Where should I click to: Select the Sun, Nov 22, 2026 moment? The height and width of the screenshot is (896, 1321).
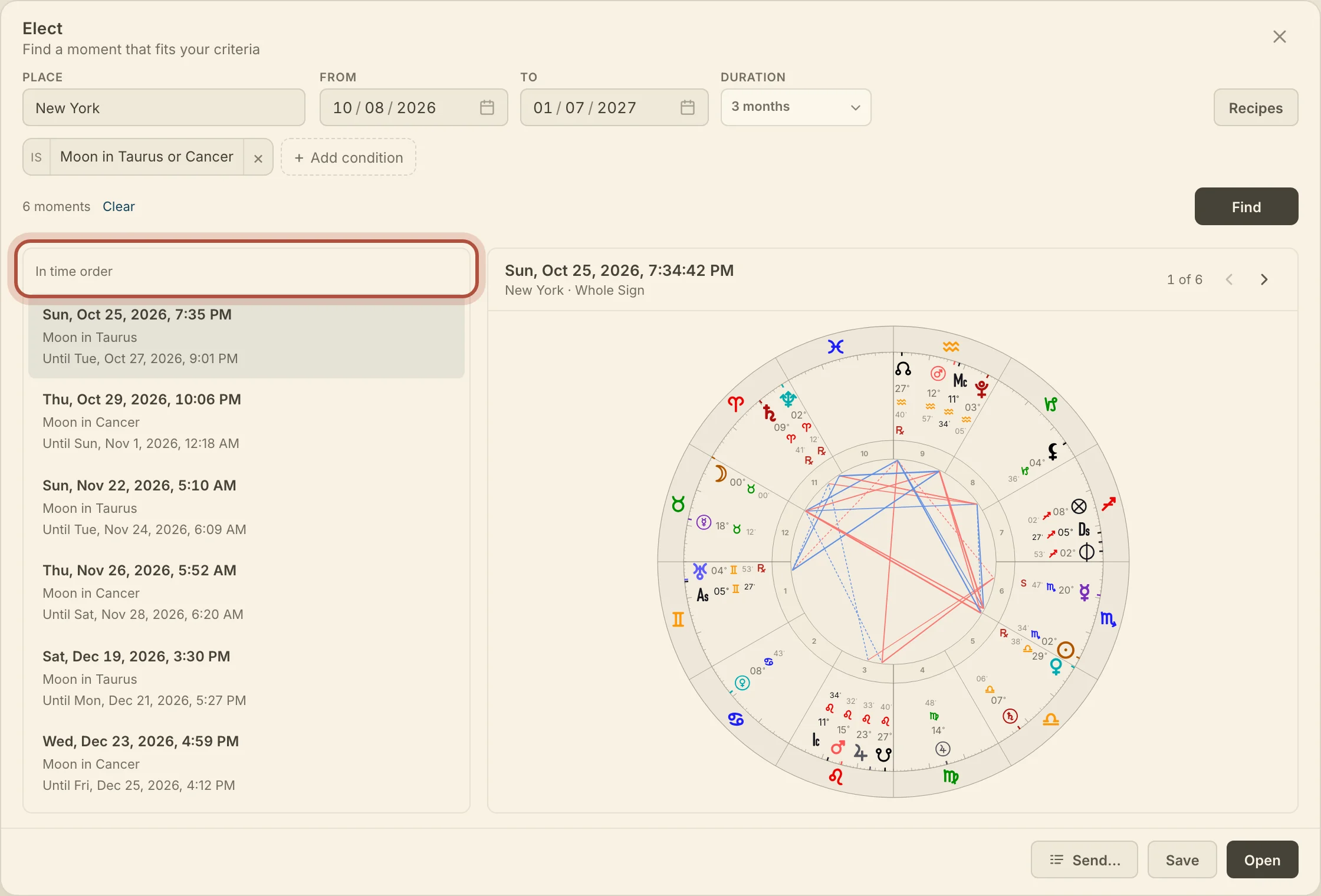coord(247,507)
